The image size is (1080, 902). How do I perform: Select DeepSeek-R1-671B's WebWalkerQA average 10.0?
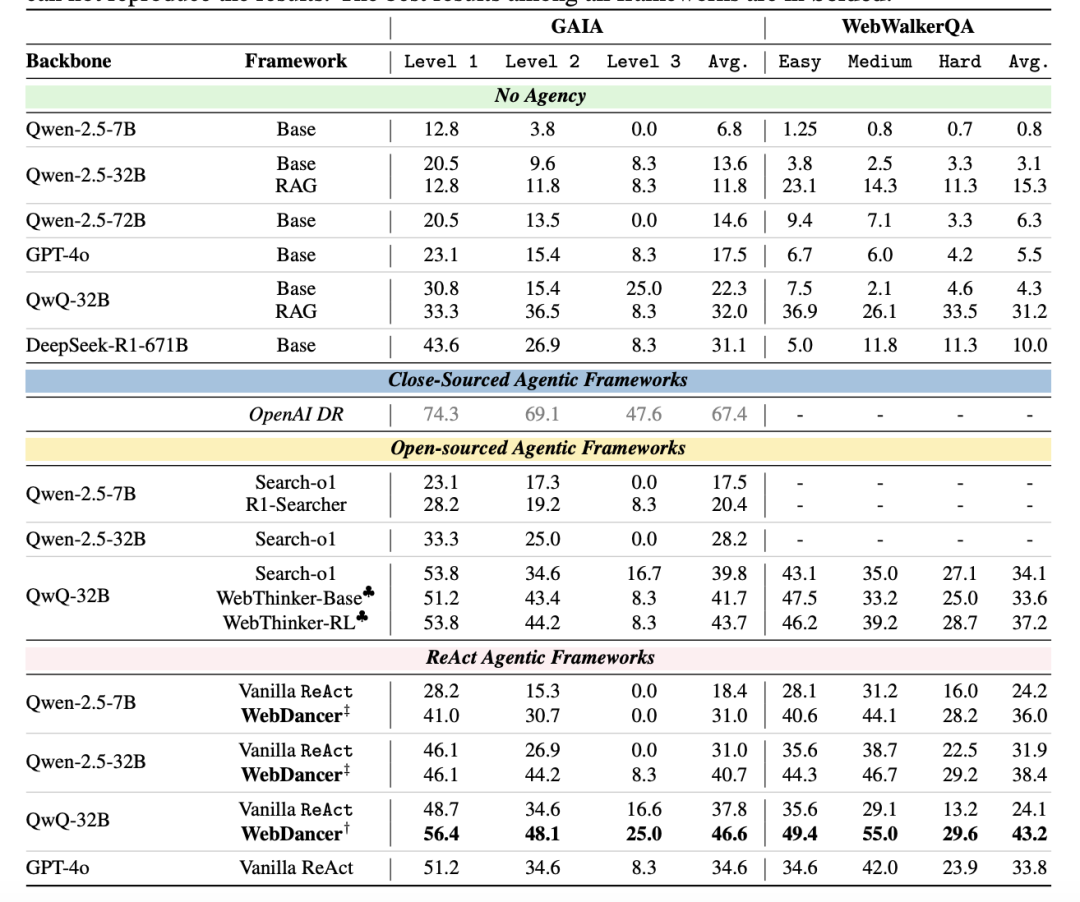tap(1029, 345)
